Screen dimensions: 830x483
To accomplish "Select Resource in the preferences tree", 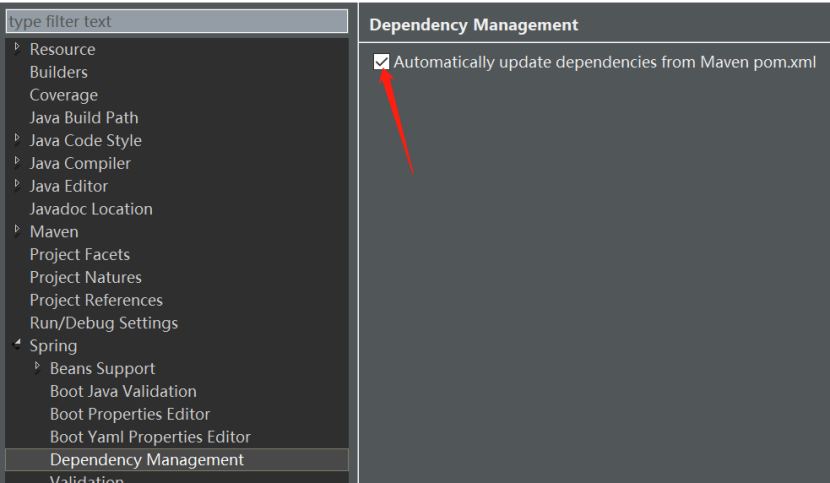I will pos(62,49).
